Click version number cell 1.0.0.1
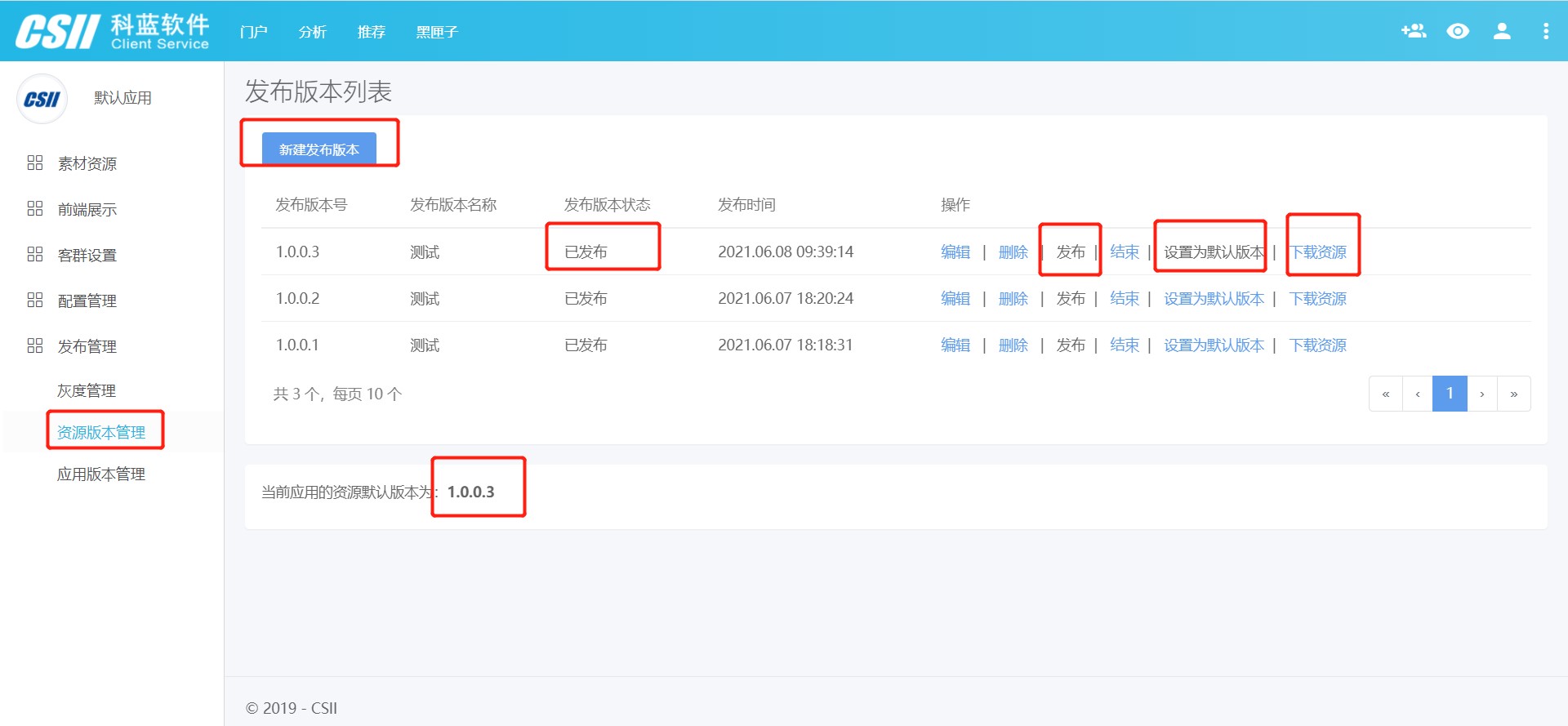Image resolution: width=1568 pixels, height=726 pixels. pyautogui.click(x=297, y=345)
